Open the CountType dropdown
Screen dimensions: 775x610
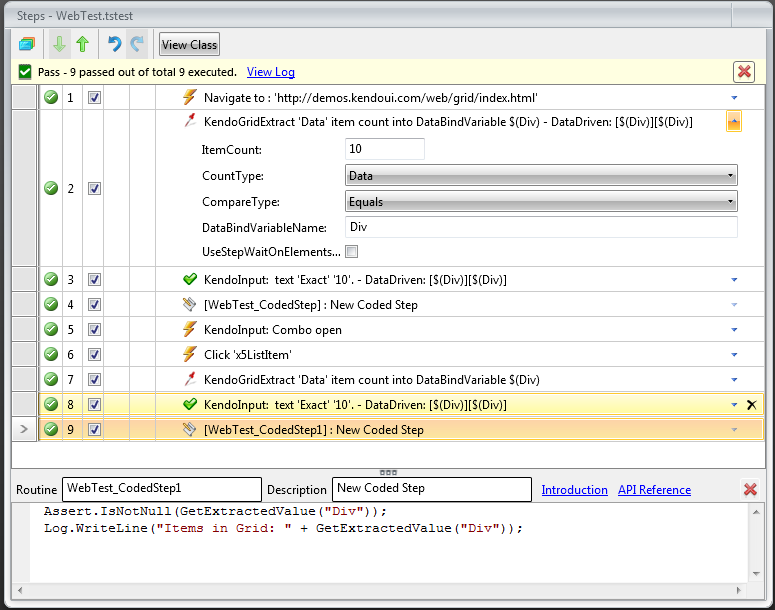[x=541, y=176]
